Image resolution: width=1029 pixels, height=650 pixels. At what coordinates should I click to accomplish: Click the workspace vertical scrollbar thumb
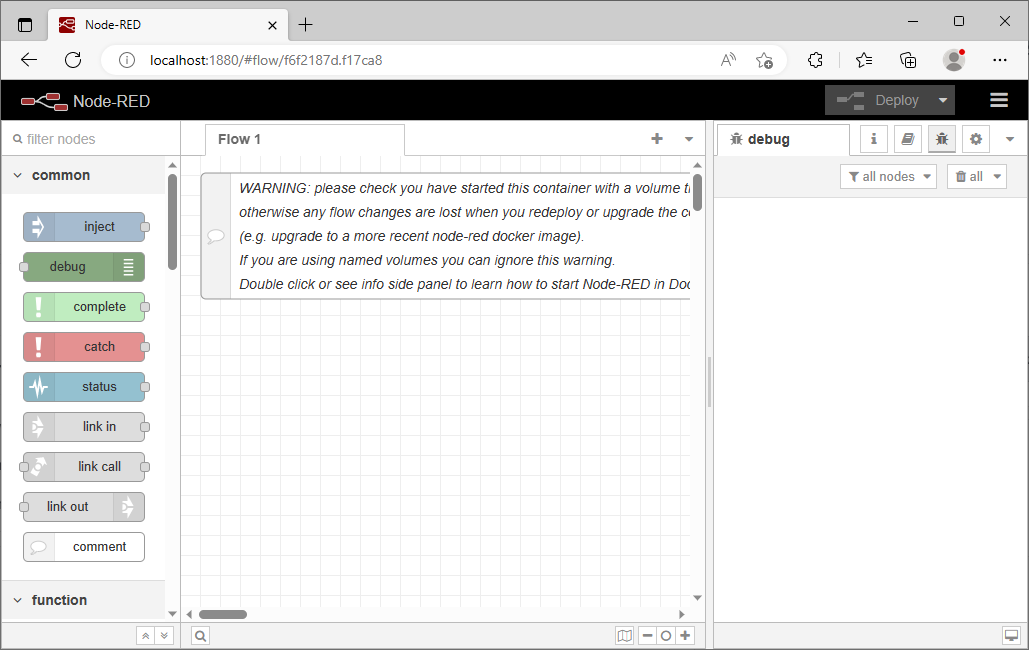pyautogui.click(x=698, y=192)
